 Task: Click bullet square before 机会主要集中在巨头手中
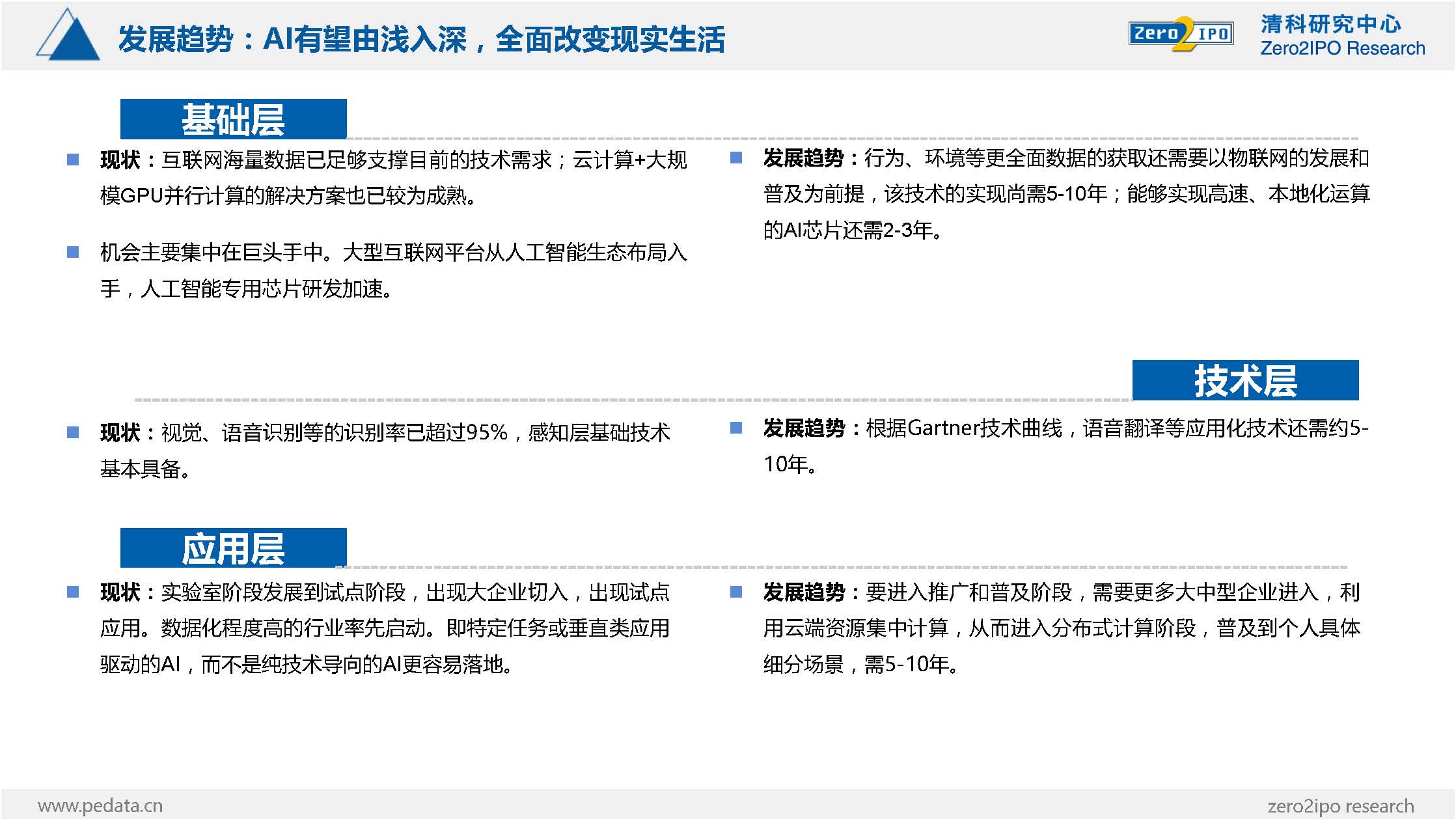click(73, 252)
